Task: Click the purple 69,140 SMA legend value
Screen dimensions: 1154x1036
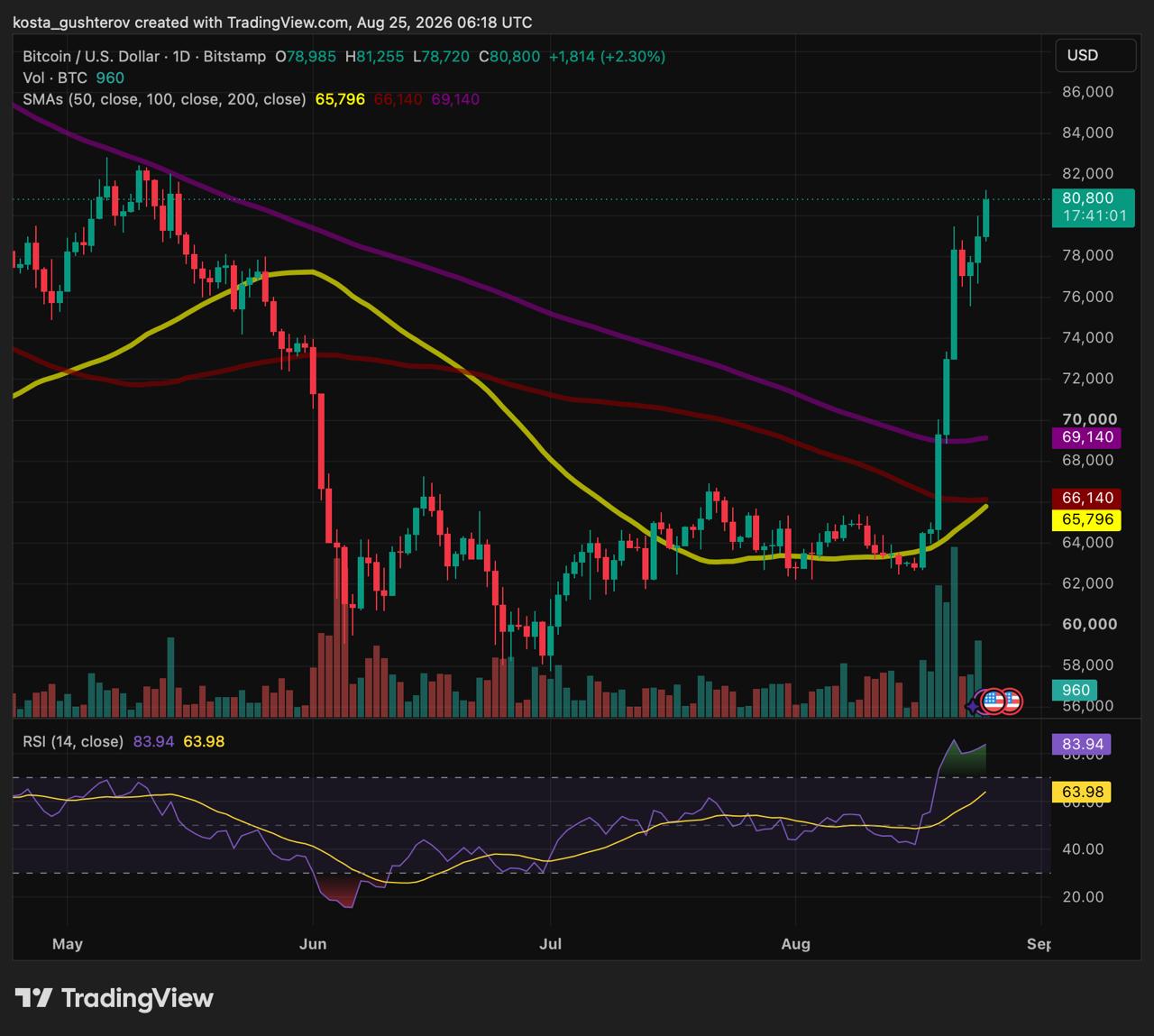Action: click(455, 99)
